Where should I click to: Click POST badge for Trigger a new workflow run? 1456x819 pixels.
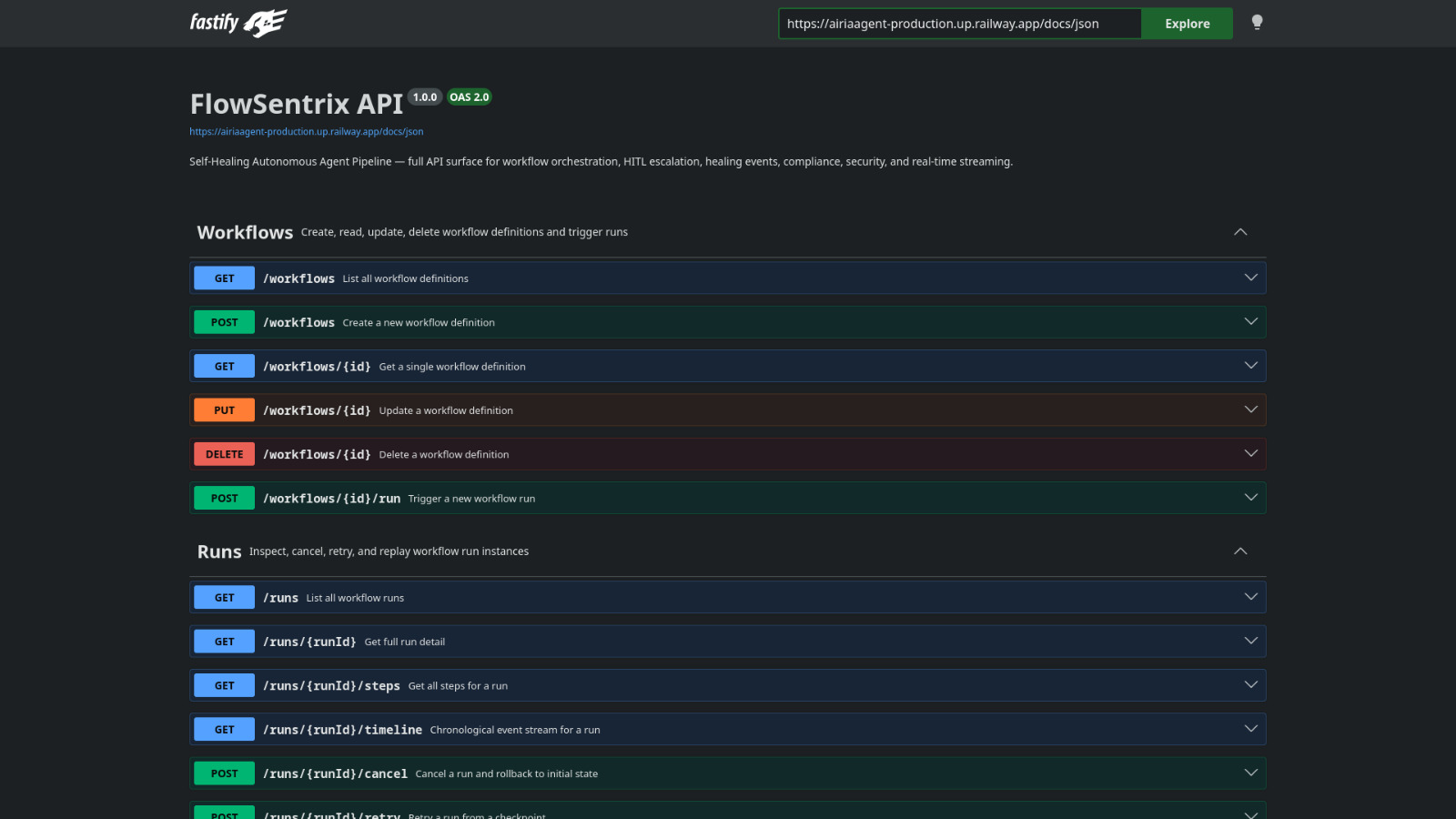(225, 499)
